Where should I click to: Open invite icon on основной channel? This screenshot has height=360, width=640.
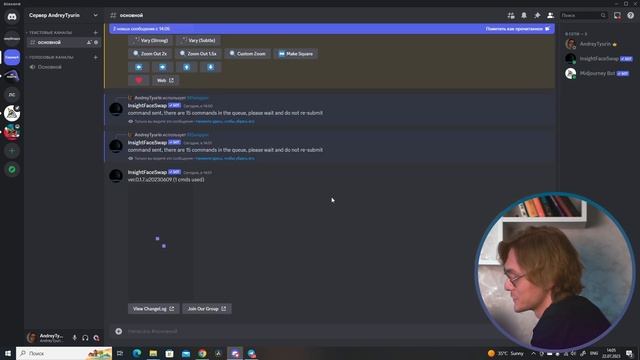coord(89,42)
